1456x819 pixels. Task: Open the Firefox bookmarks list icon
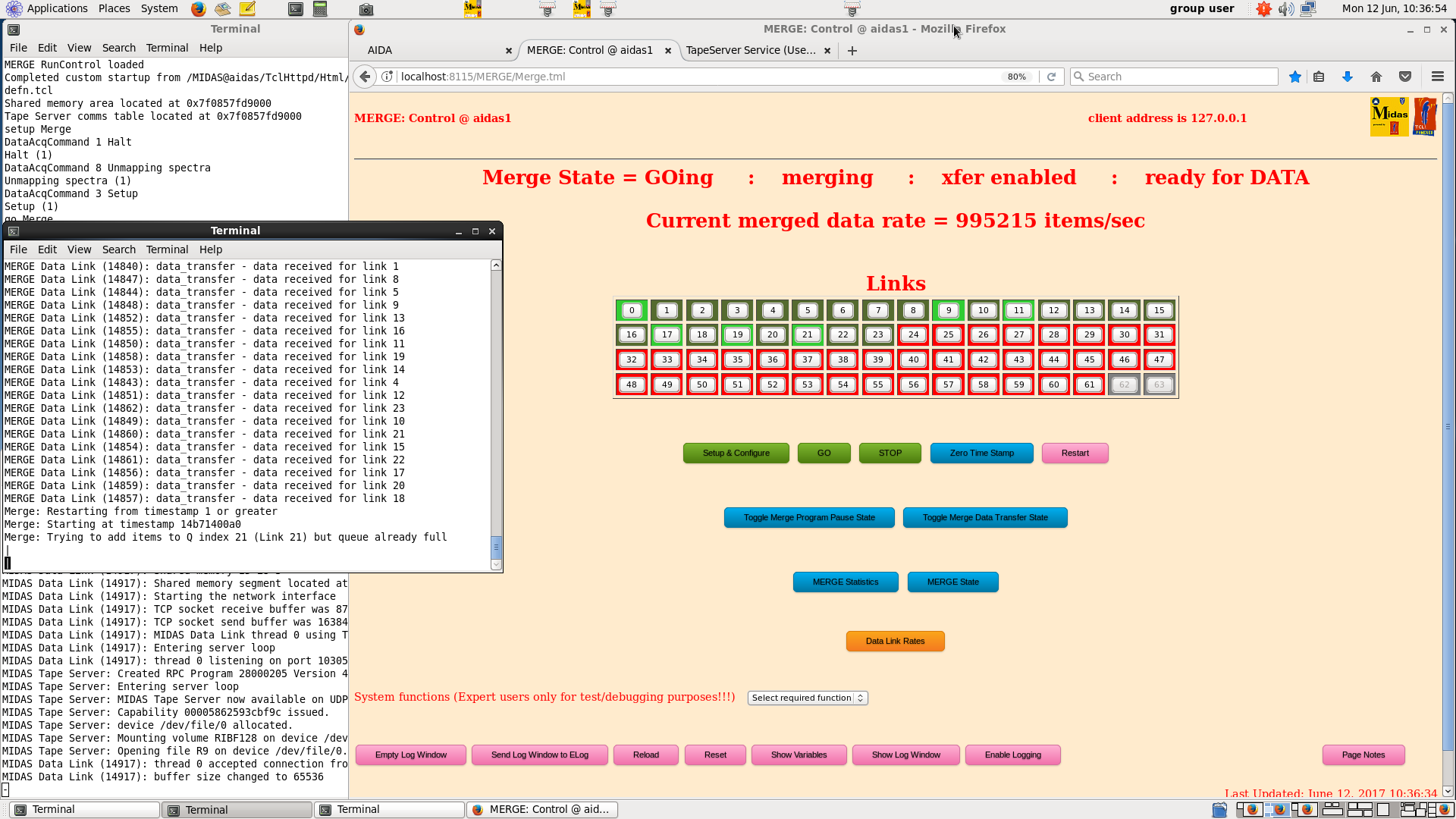pos(1319,77)
